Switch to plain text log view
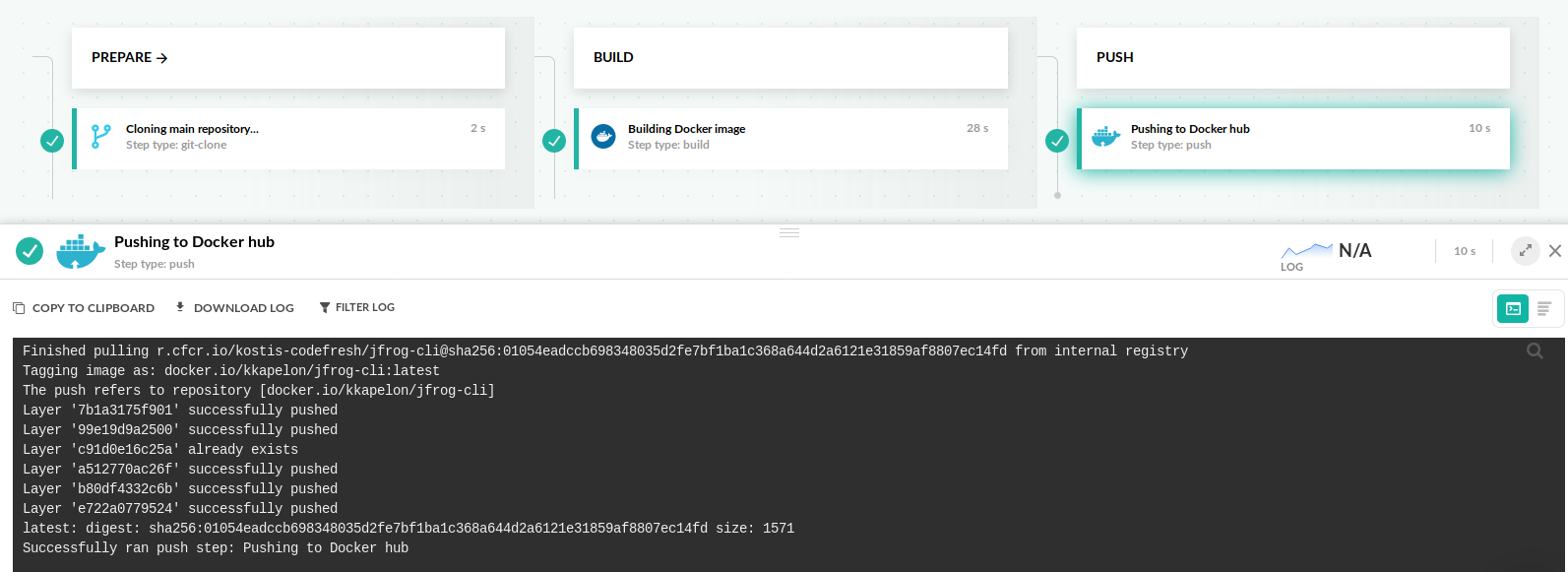1568x572 pixels. [x=1543, y=308]
